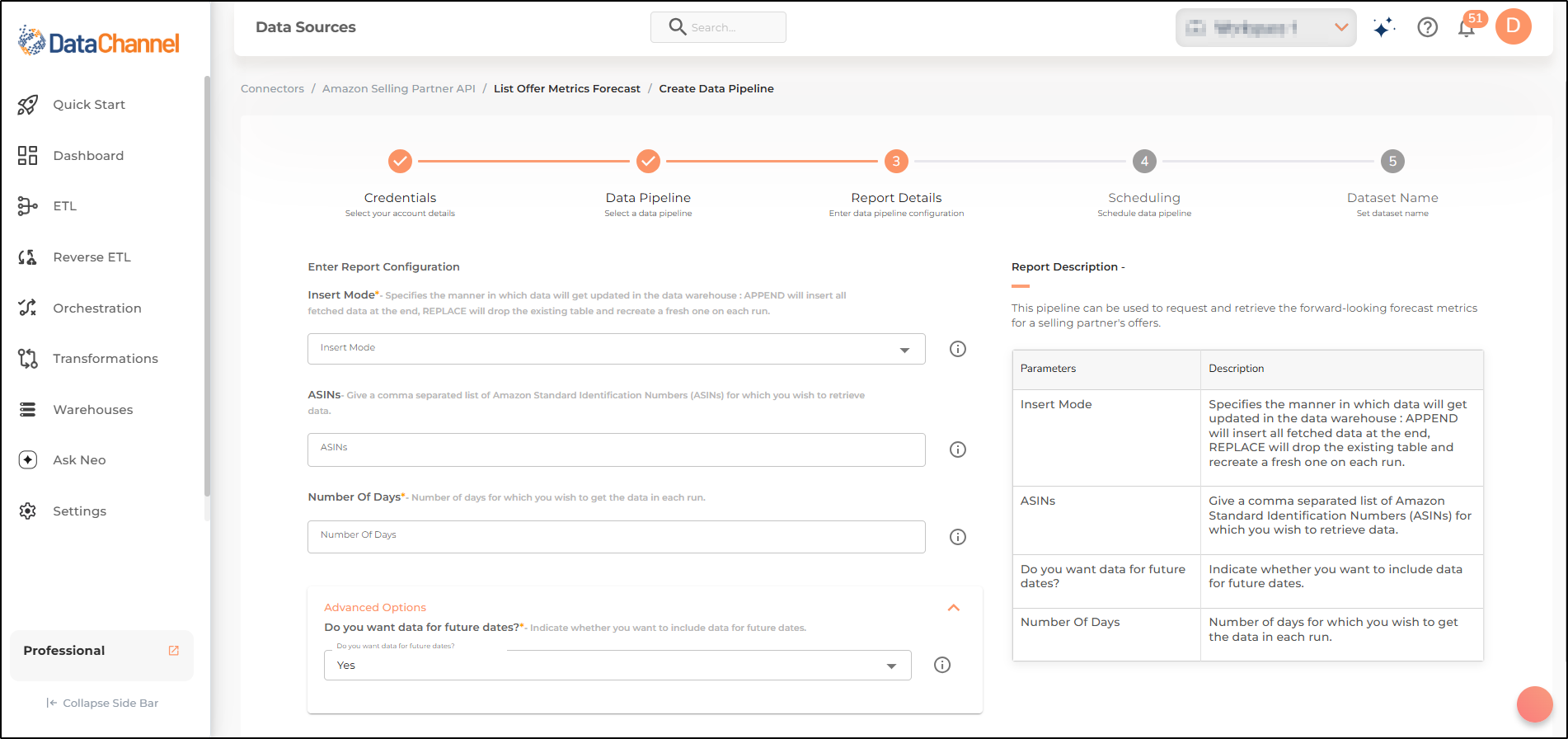This screenshot has height=739, width=1568.
Task: Open the Transformations icon
Action: (x=28, y=359)
